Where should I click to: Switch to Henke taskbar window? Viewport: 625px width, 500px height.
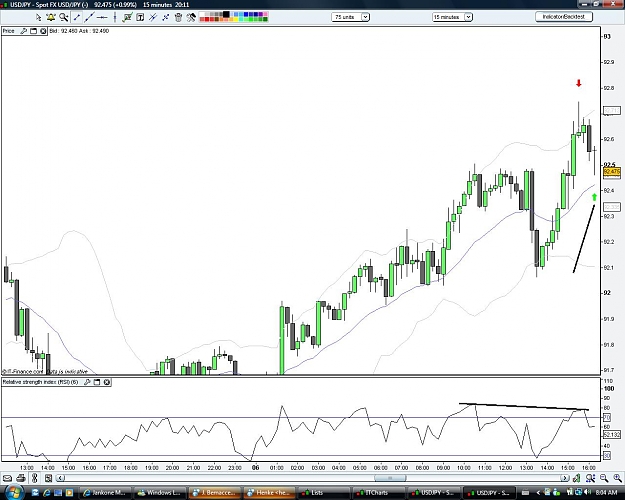click(x=269, y=493)
